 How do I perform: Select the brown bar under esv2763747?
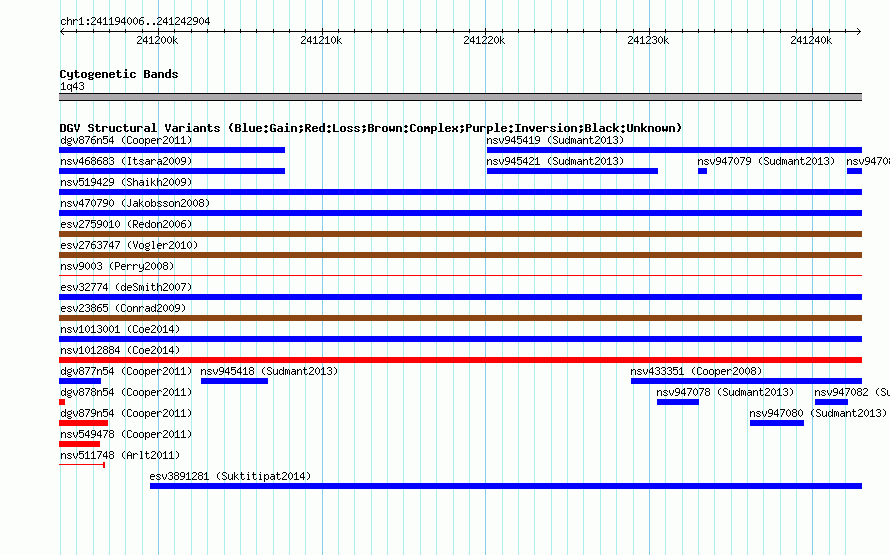(460, 255)
